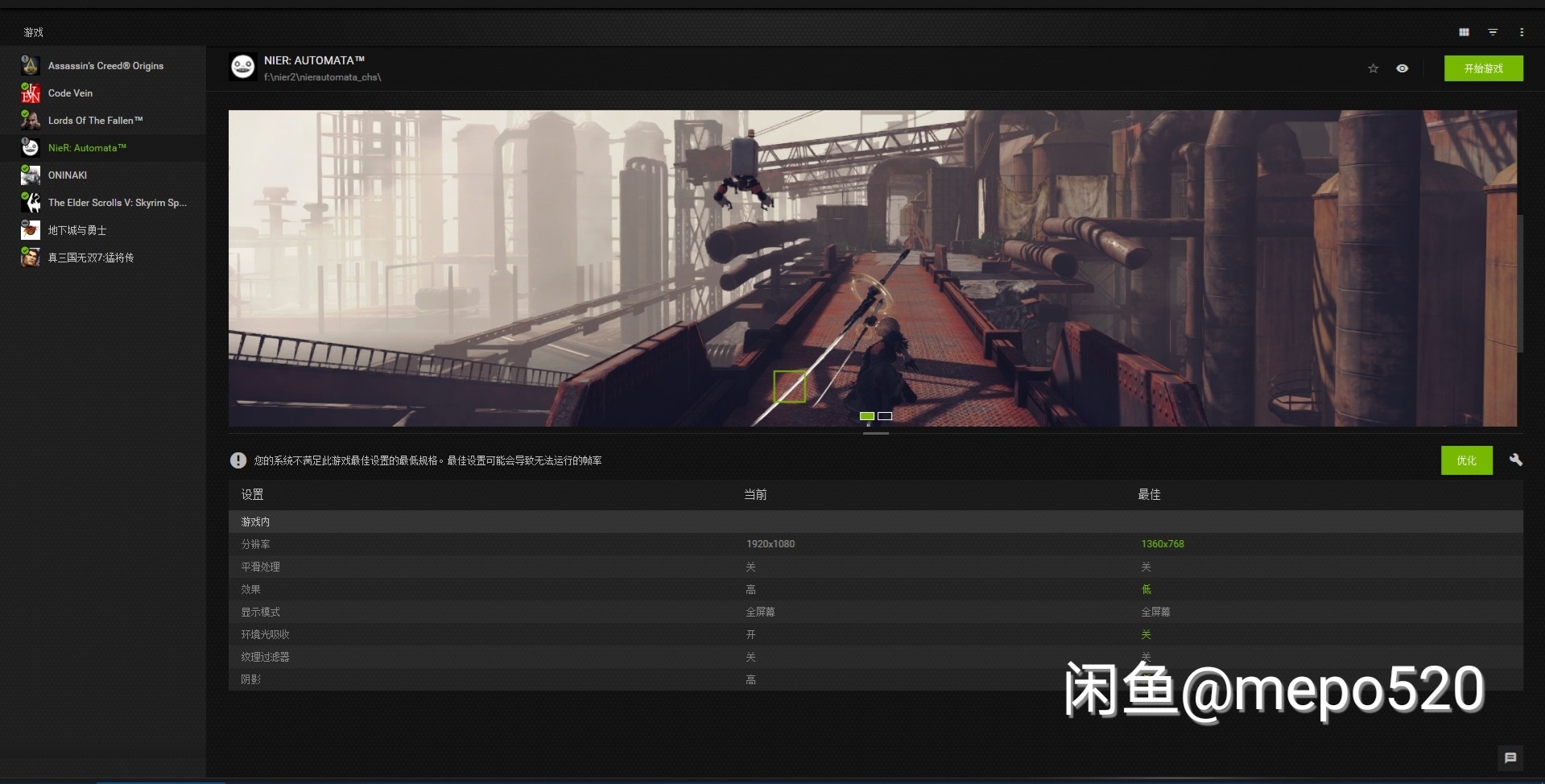Viewport: 1545px width, 784px height.
Task: Click the 地下城与勇士 game icon
Action: click(31, 230)
